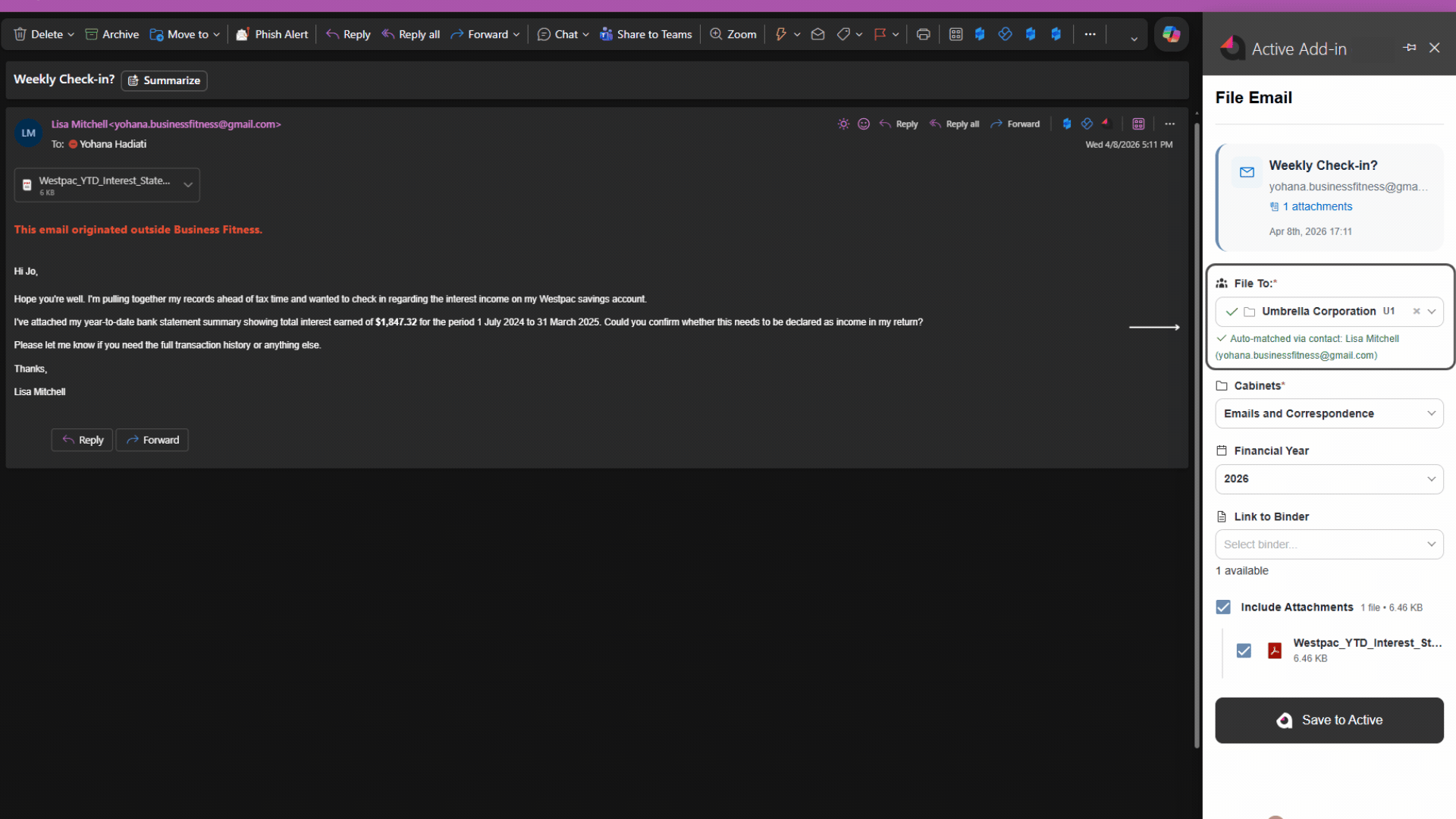Viewport: 1456px width, 819px height.
Task: Print the email using the printer icon
Action: (x=923, y=34)
